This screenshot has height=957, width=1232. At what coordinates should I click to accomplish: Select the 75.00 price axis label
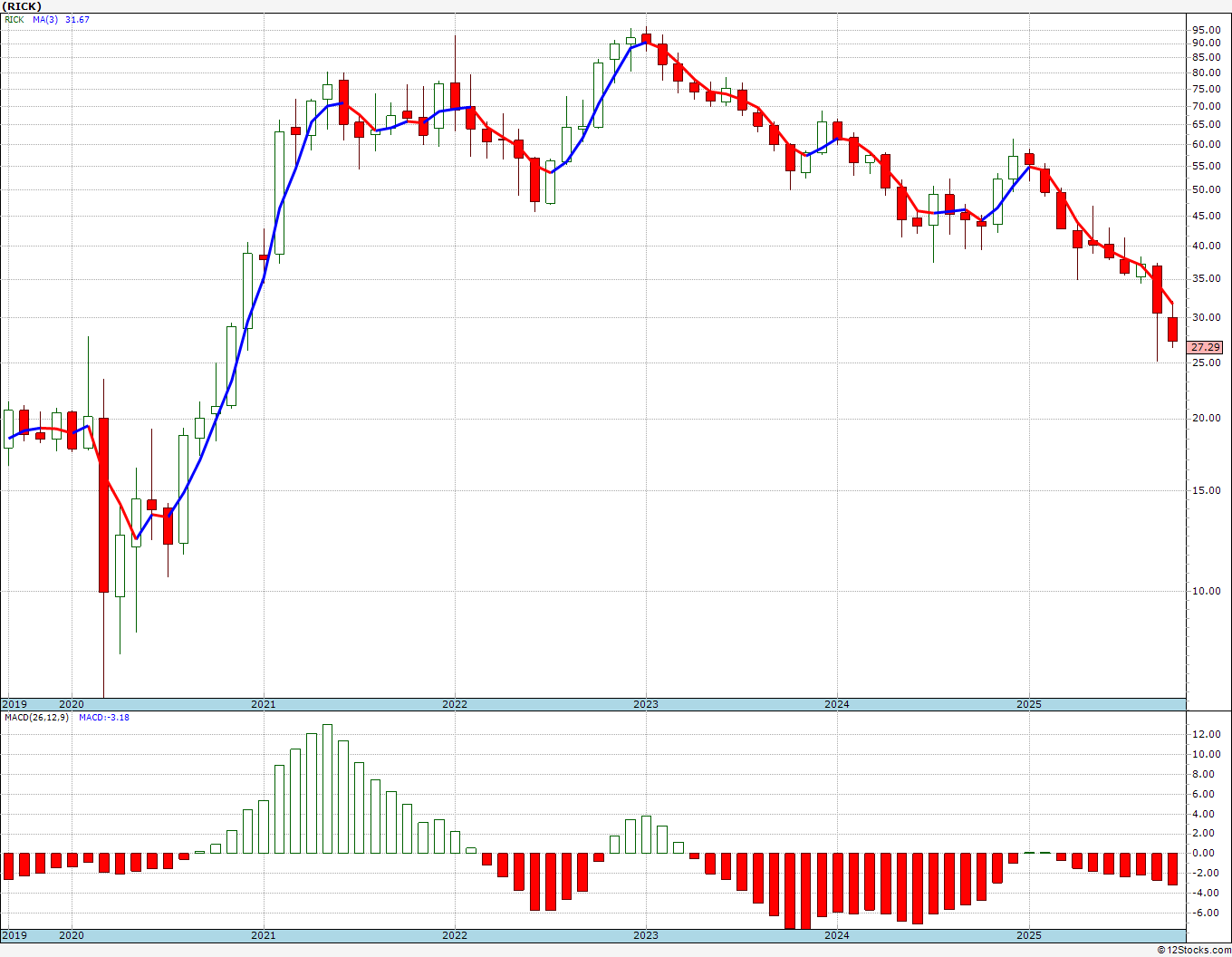[1206, 89]
